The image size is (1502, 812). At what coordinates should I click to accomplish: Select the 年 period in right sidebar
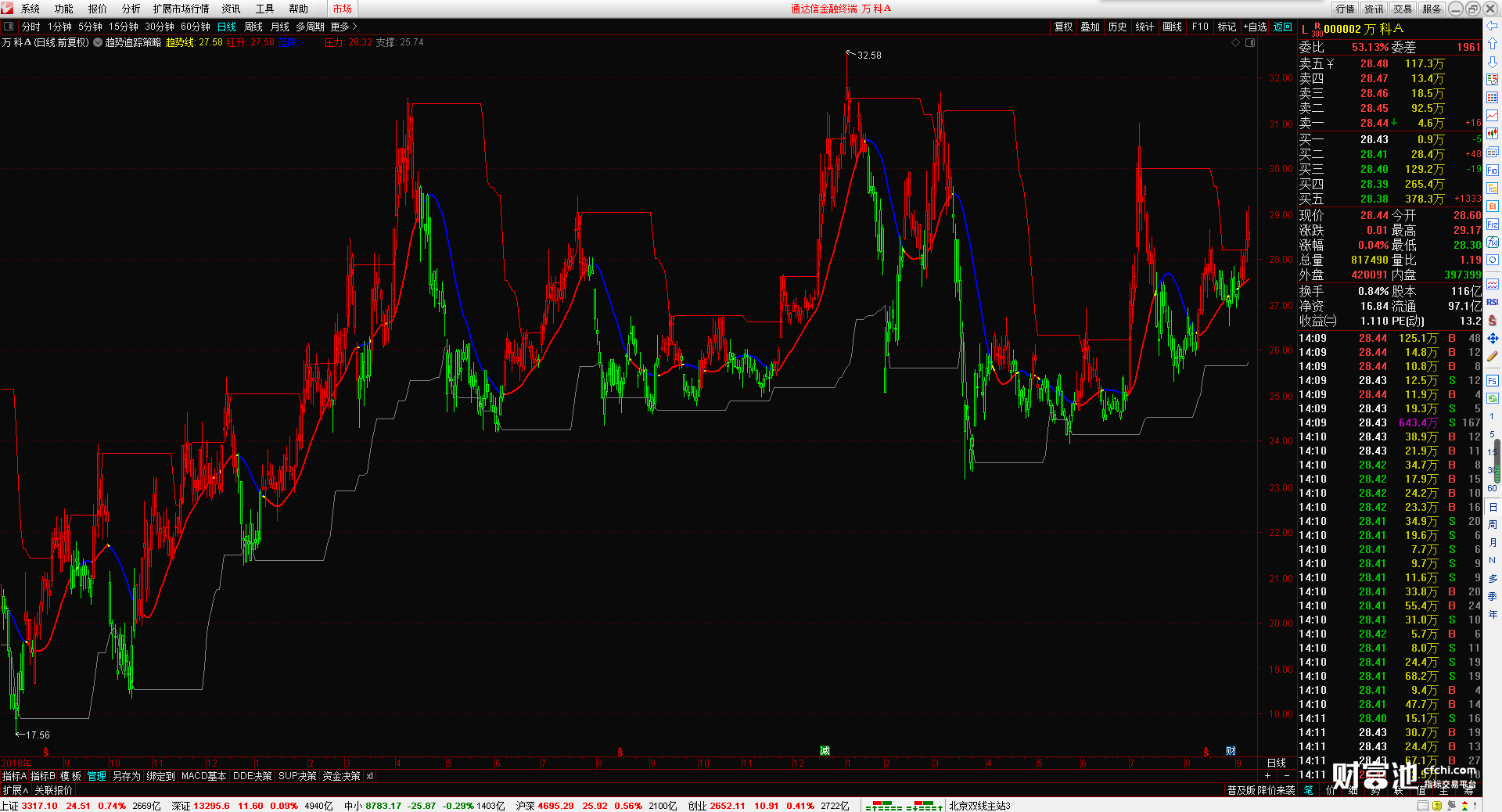point(1493,614)
